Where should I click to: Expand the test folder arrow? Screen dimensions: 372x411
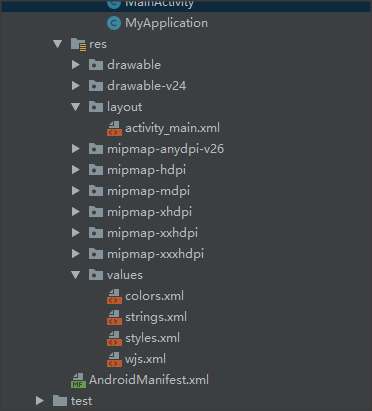40,401
